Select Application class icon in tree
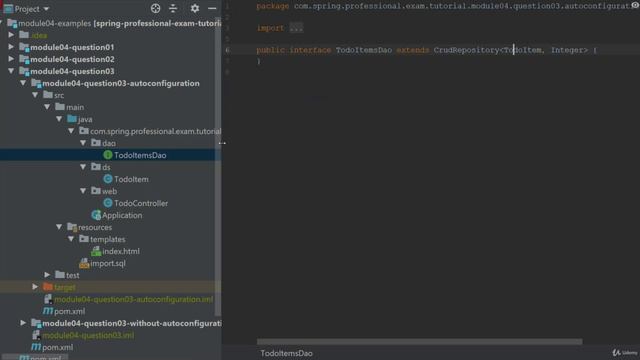This screenshot has height=360, width=640. click(x=96, y=215)
